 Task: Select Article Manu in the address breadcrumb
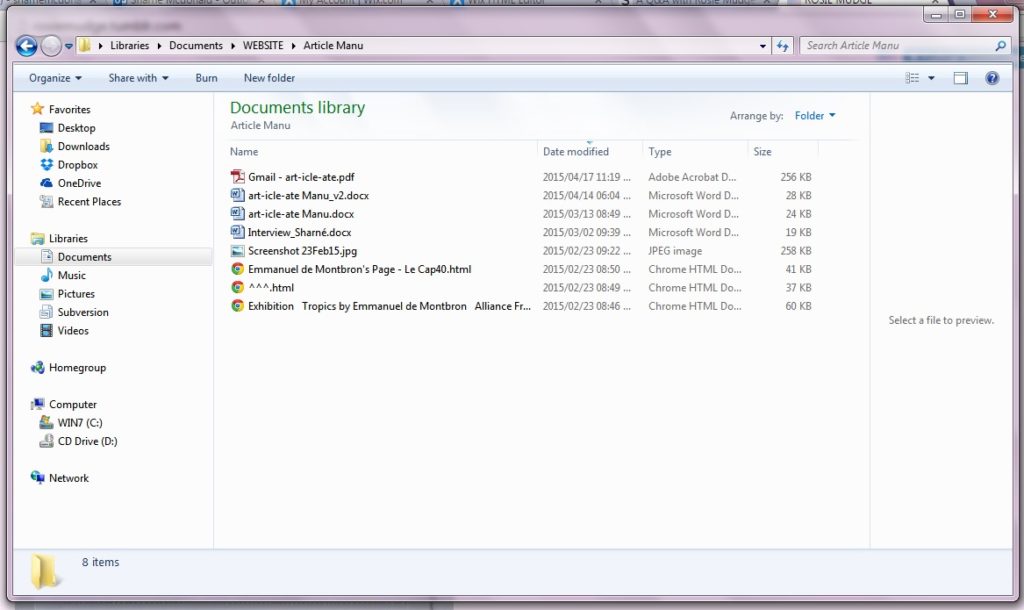(333, 46)
